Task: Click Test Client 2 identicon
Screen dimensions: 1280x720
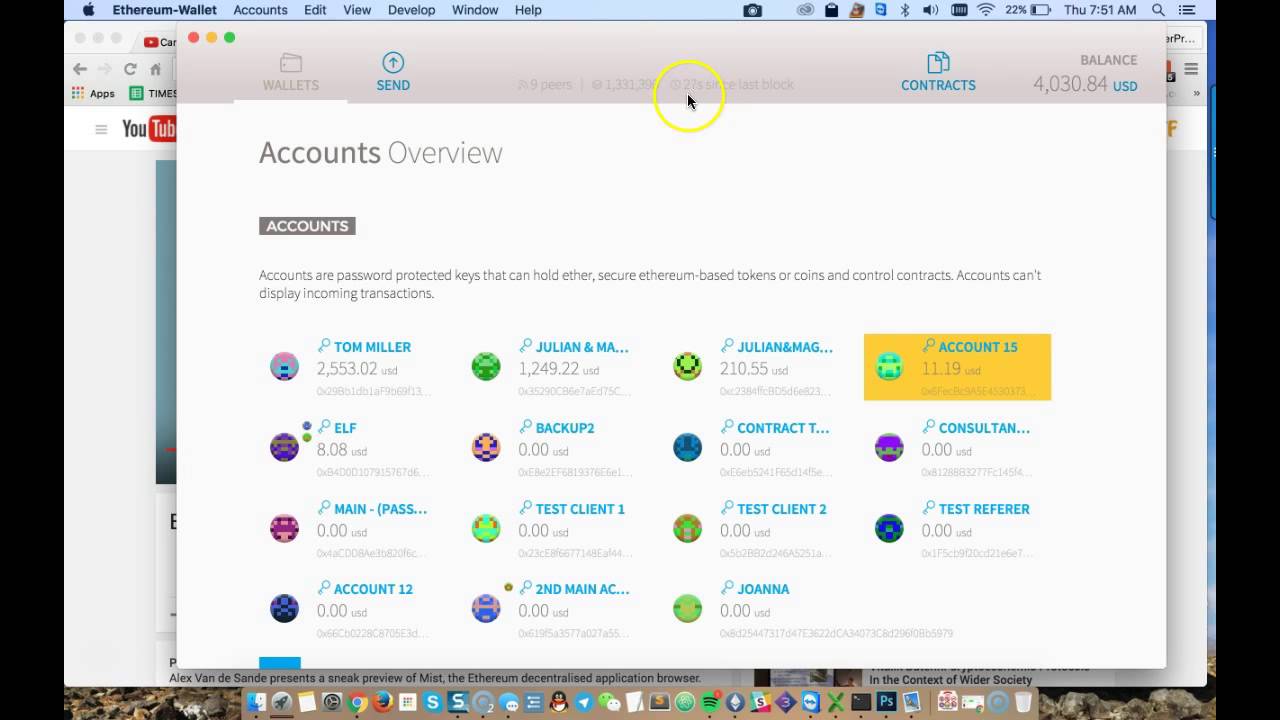Action: coord(687,528)
